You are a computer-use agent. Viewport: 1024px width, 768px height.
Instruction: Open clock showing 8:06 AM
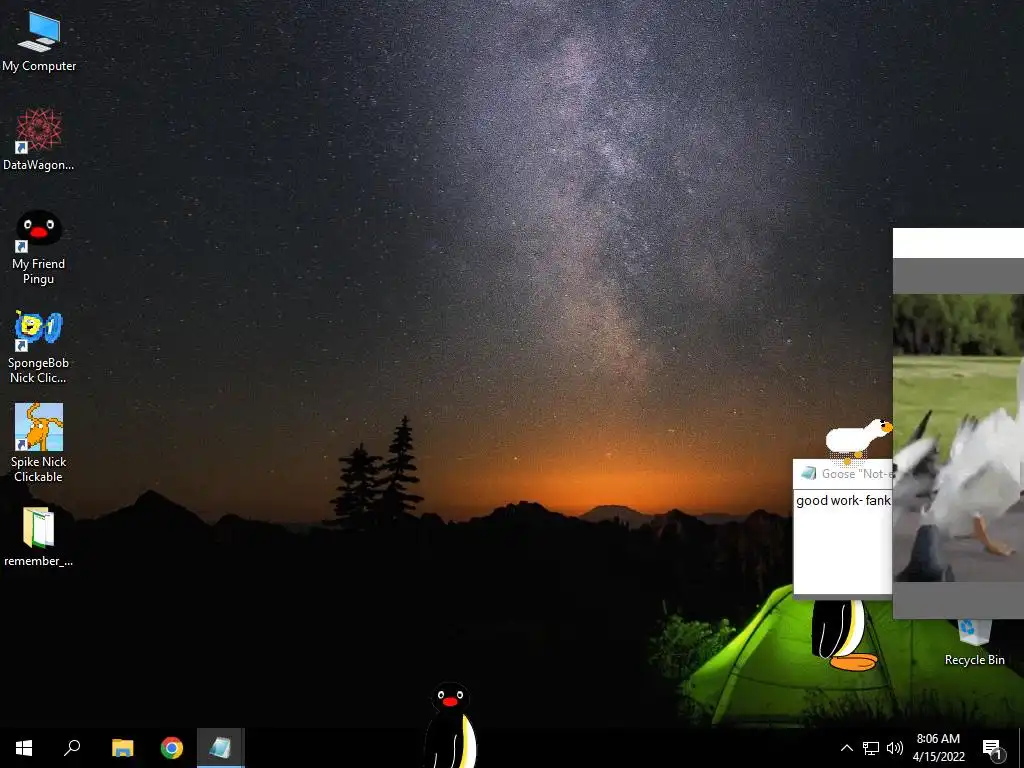pos(938,748)
